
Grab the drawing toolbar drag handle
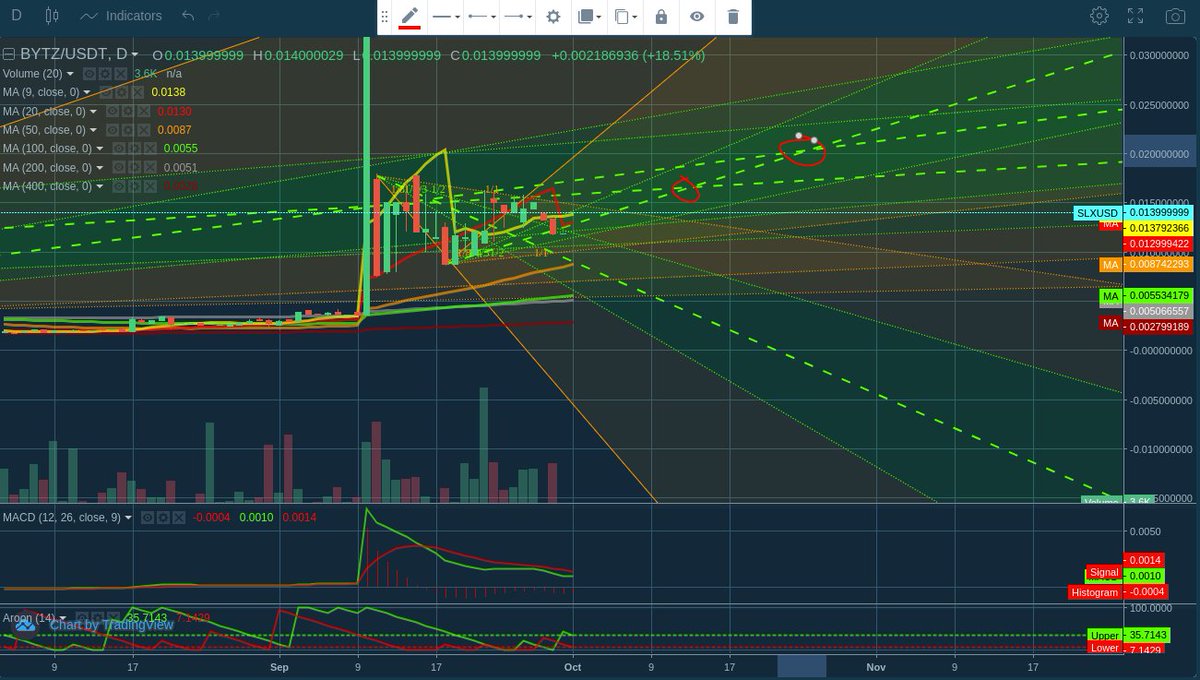click(x=384, y=16)
